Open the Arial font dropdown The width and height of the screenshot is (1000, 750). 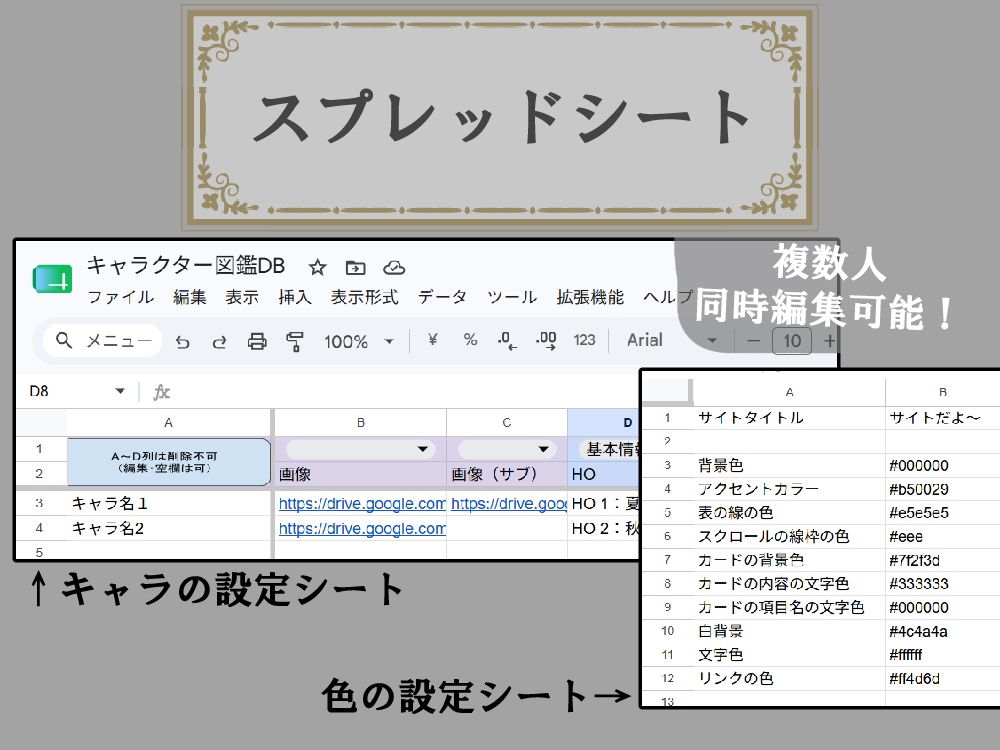(672, 340)
